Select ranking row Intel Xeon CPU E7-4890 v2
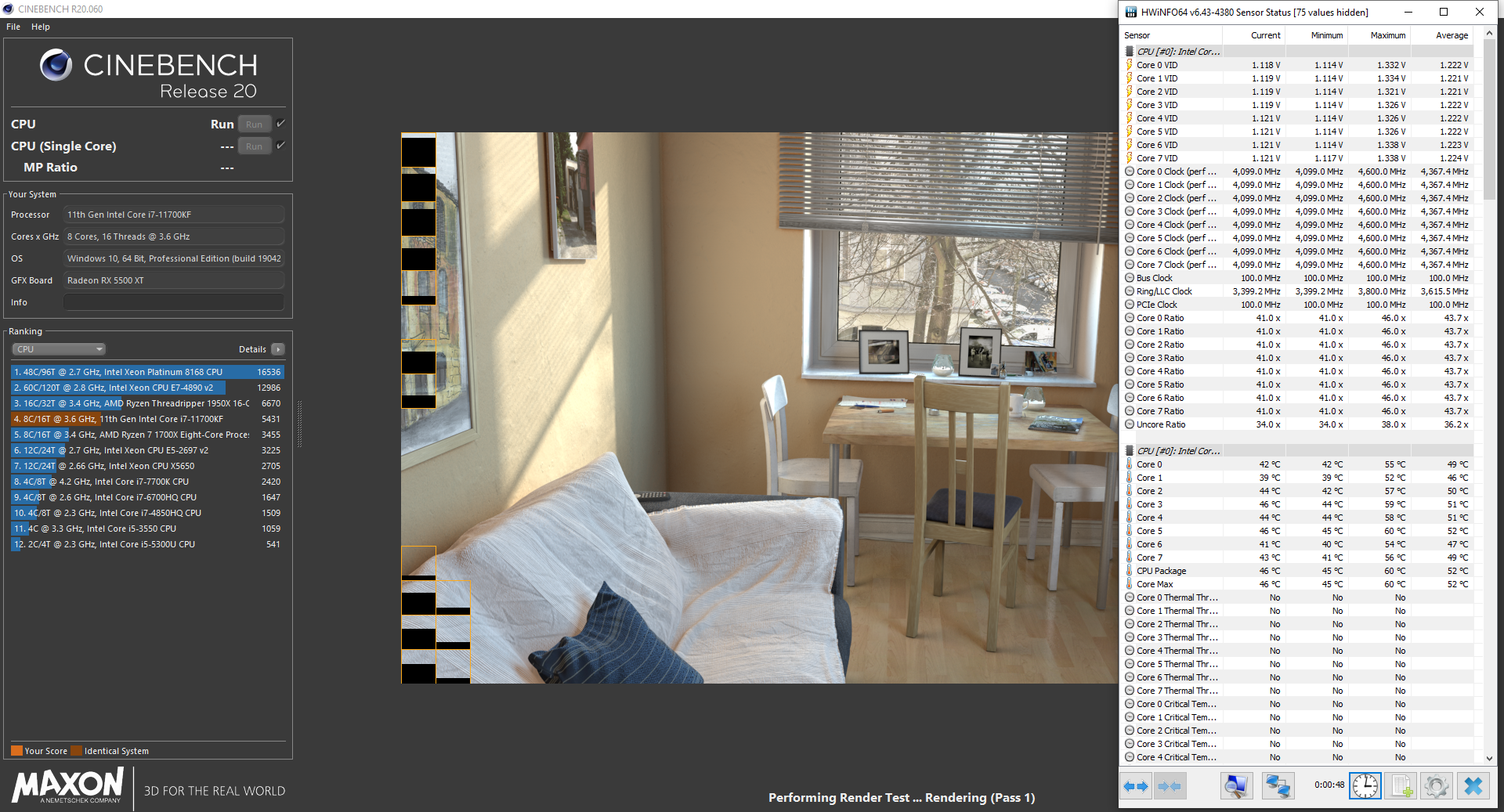Image resolution: width=1504 pixels, height=812 pixels. (147, 388)
